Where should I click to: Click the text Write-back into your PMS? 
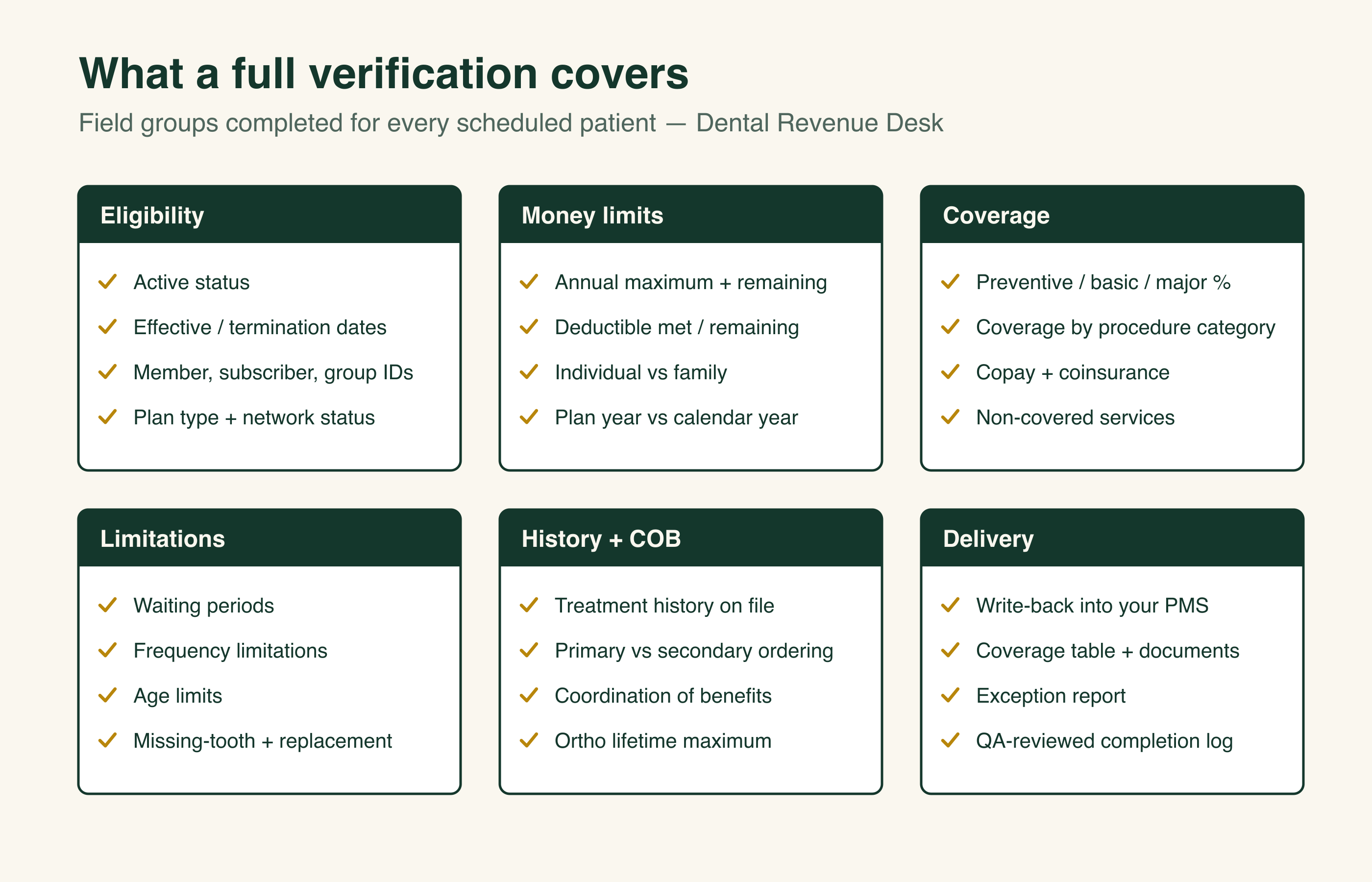pos(1093,606)
